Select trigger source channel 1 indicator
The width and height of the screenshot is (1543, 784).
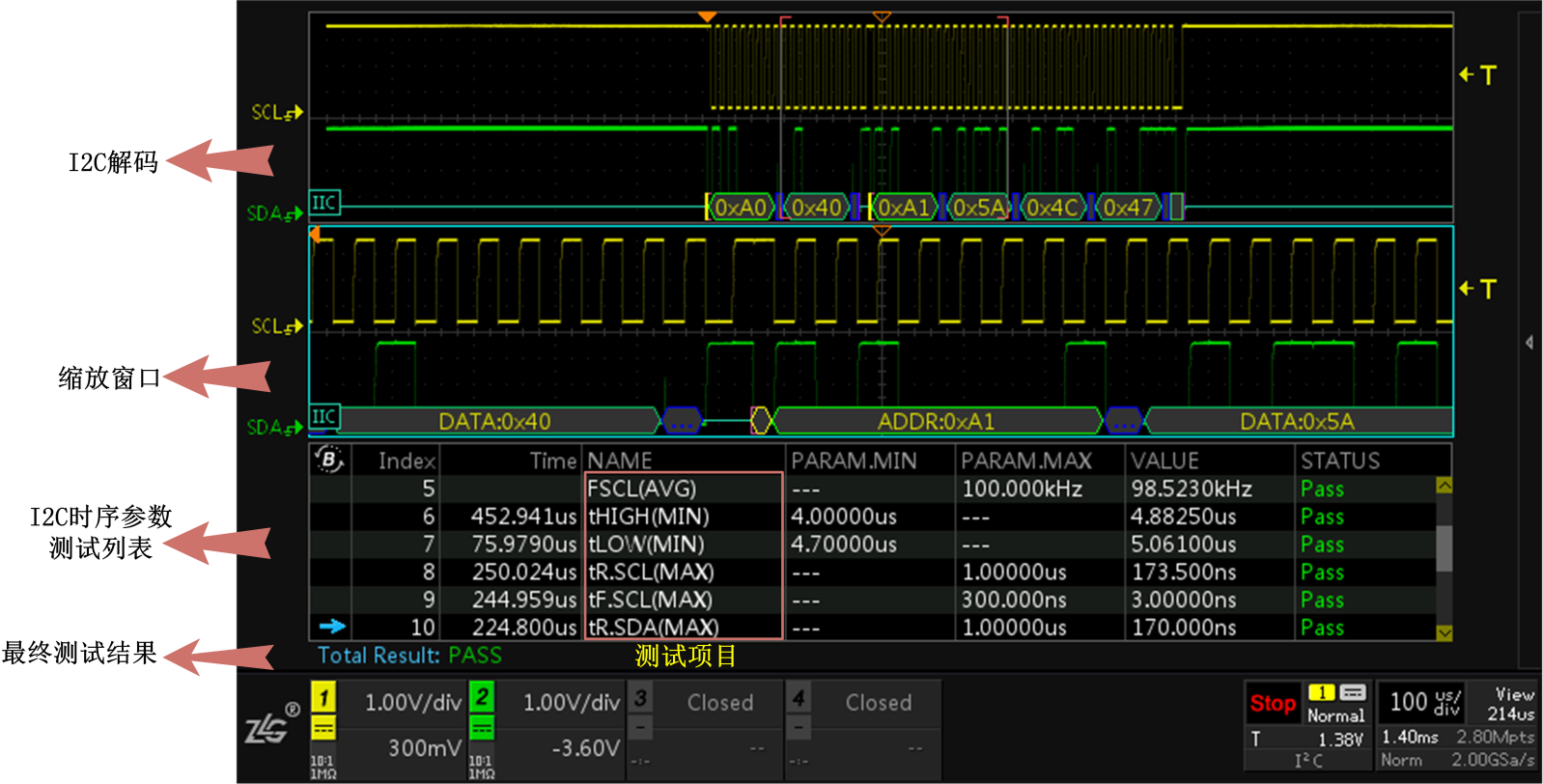pyautogui.click(x=1321, y=692)
